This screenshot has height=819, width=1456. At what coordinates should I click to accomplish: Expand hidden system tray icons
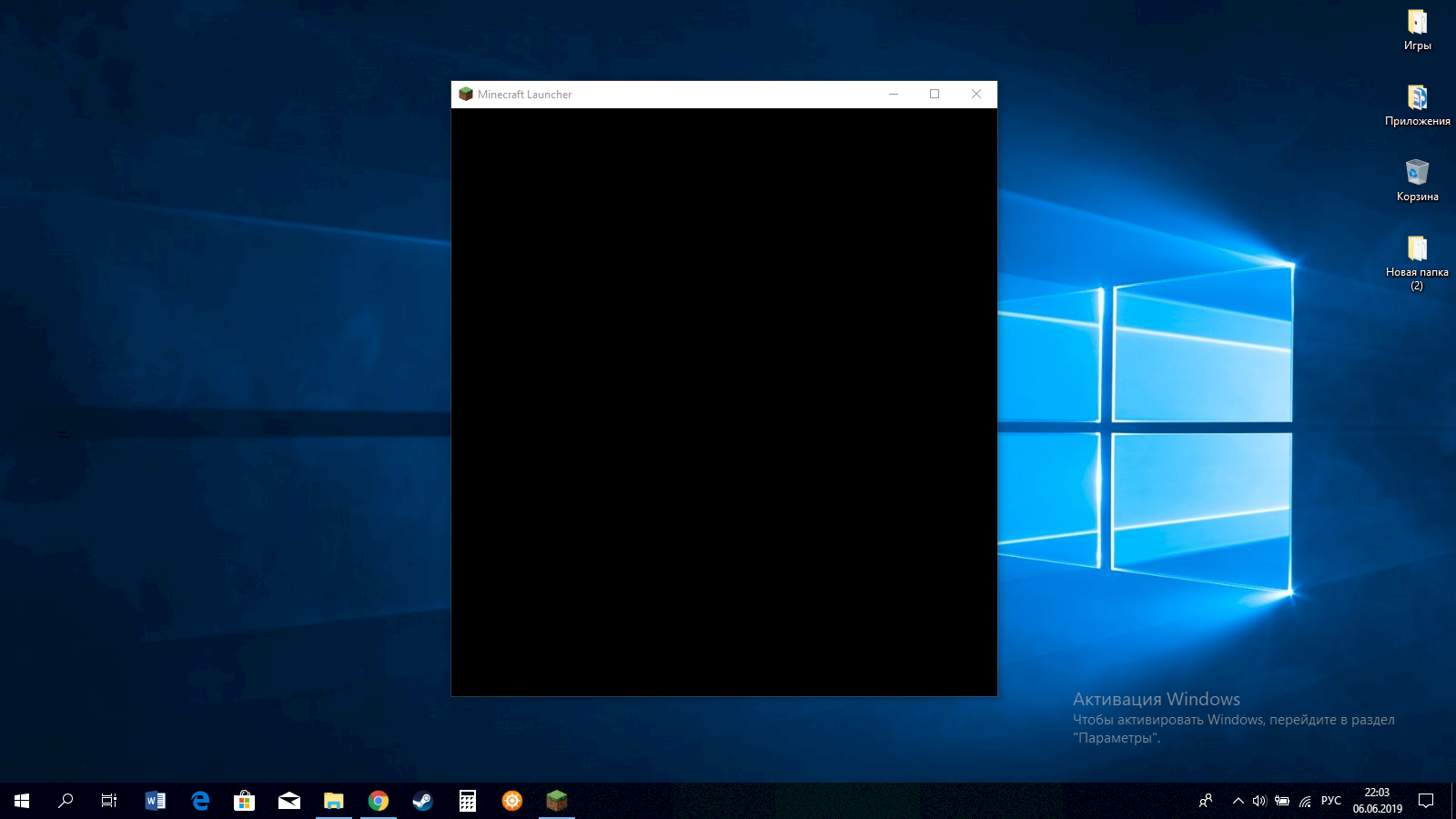(x=1238, y=801)
